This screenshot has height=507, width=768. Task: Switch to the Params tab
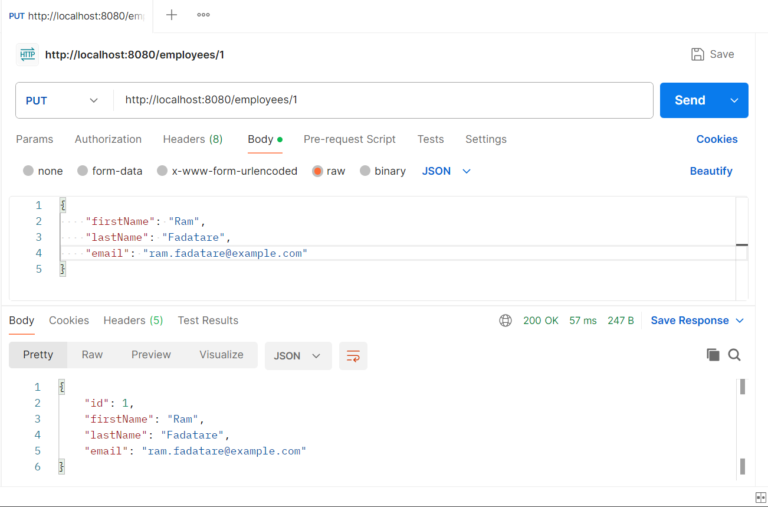(34, 139)
